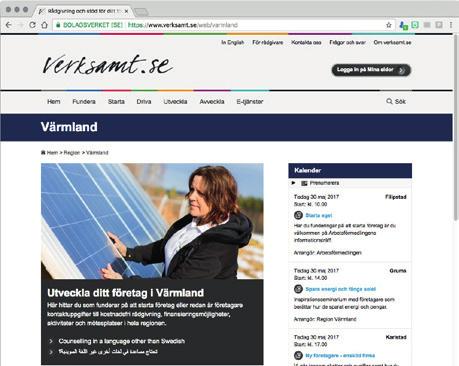Click the magnifier Sök search icon
This screenshot has width=459, height=366.
coord(389,101)
